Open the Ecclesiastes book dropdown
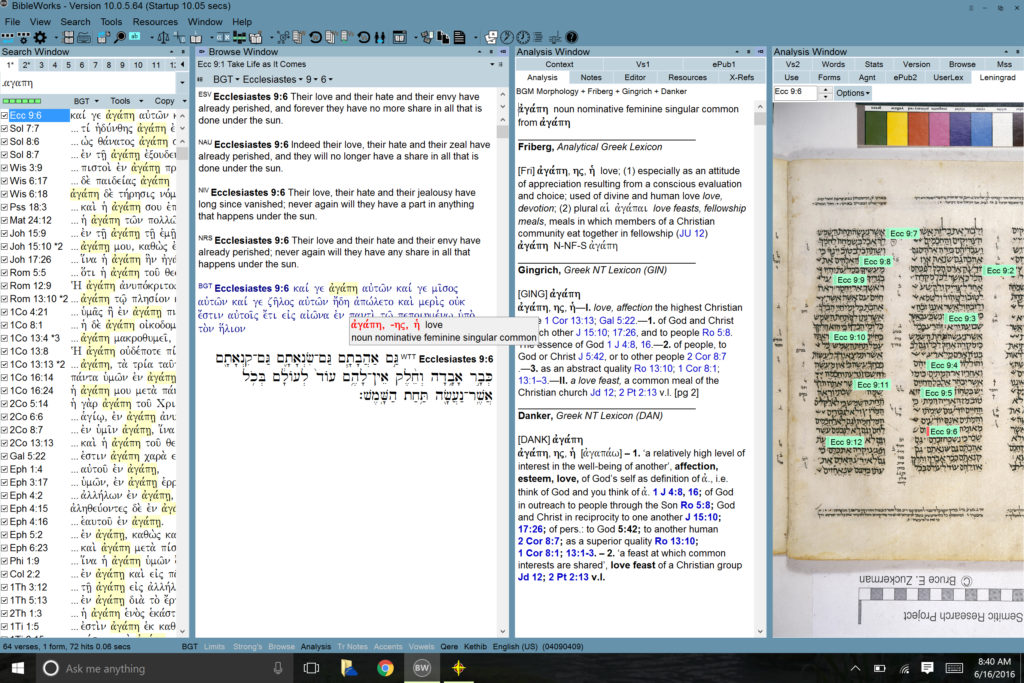The height and width of the screenshot is (683, 1024). (273, 79)
